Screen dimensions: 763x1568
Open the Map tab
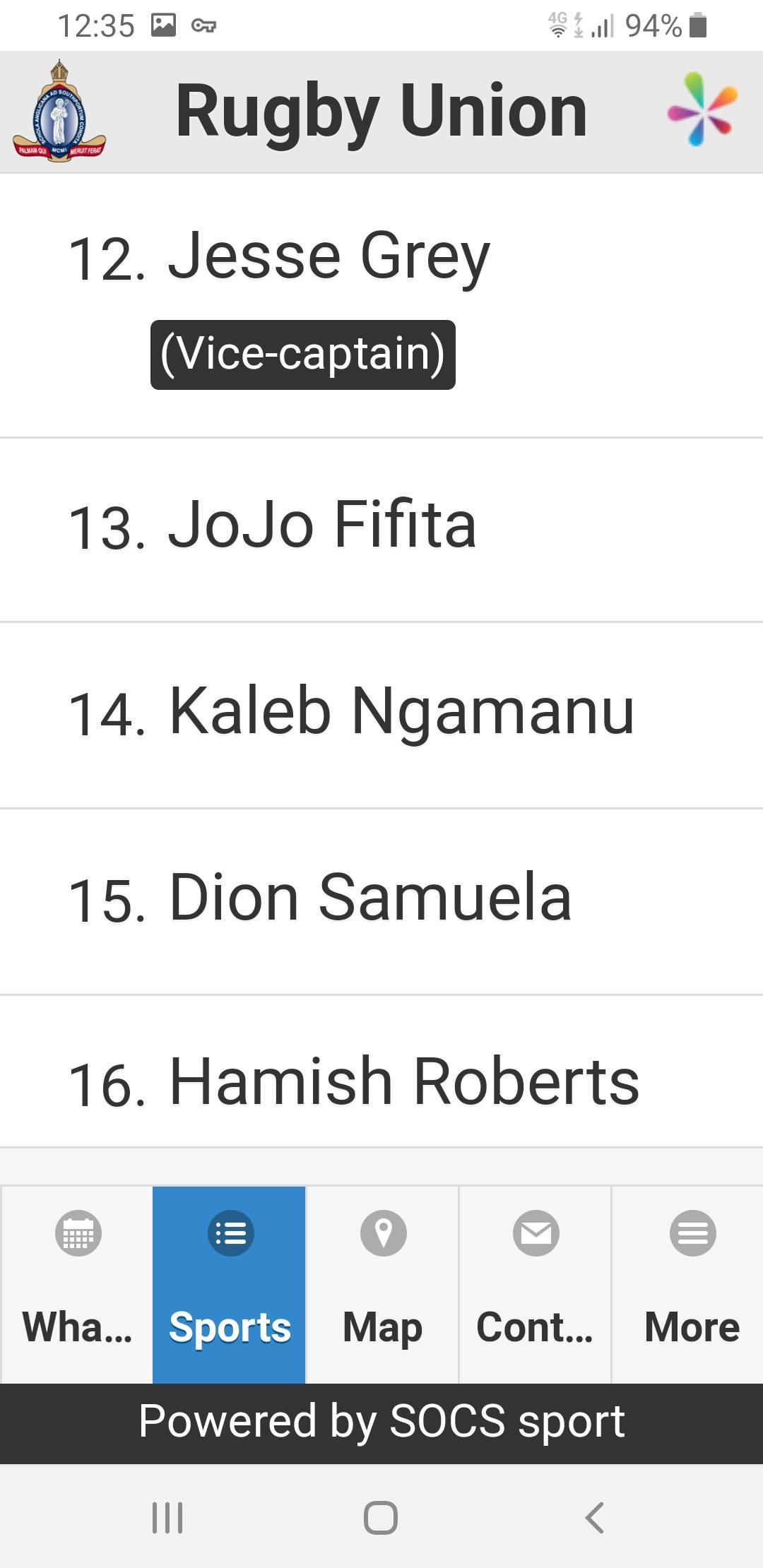(x=382, y=1285)
